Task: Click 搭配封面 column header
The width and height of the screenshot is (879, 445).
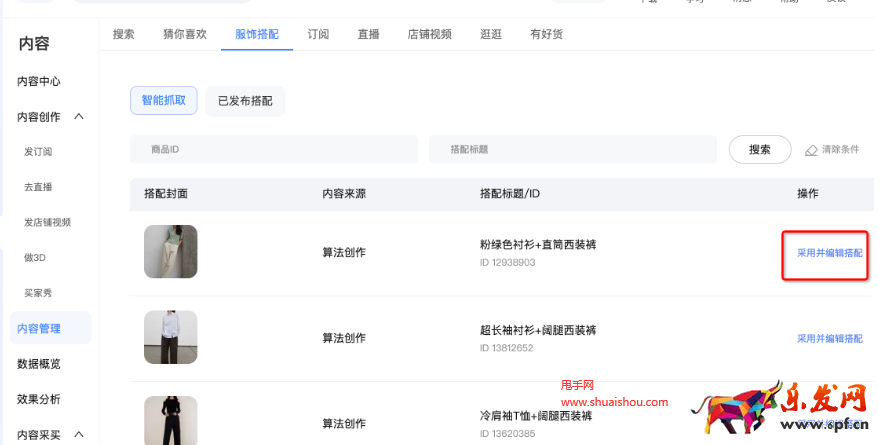Action: point(166,194)
